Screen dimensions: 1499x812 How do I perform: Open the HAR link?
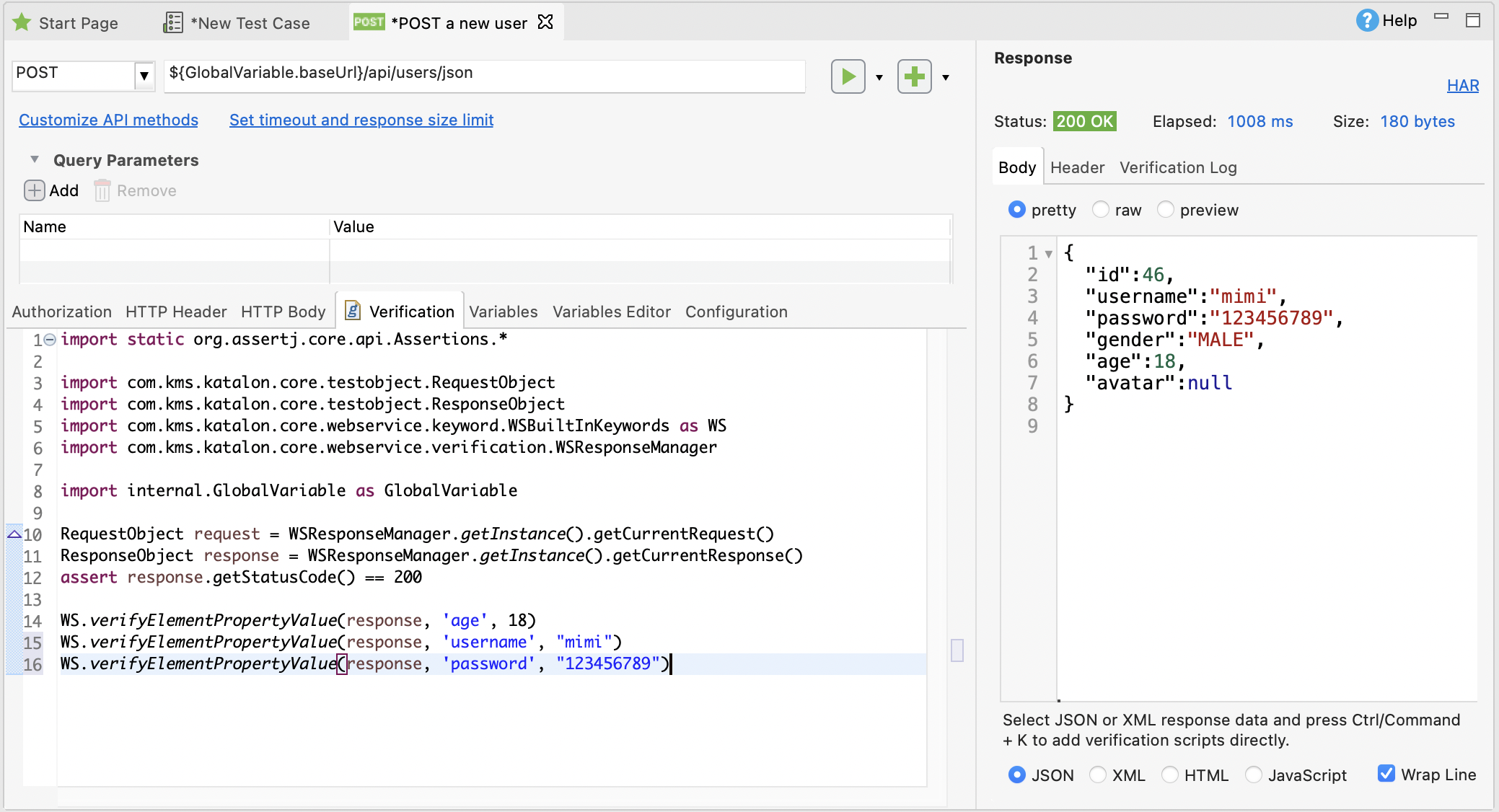pyautogui.click(x=1463, y=85)
